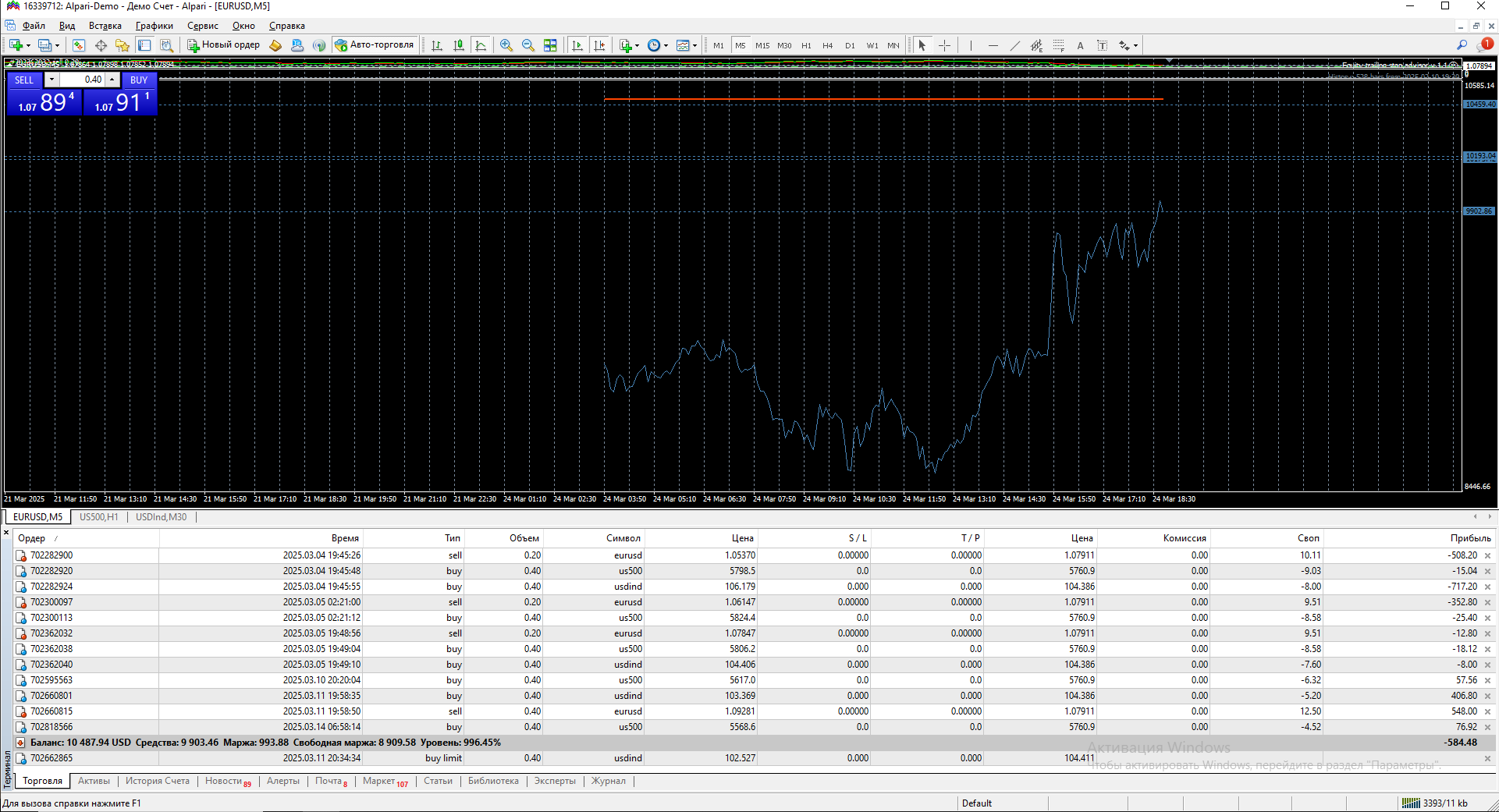Launch MetaEditor via the yellow book icon
Viewport: 1499px width, 812px height.
(275, 45)
